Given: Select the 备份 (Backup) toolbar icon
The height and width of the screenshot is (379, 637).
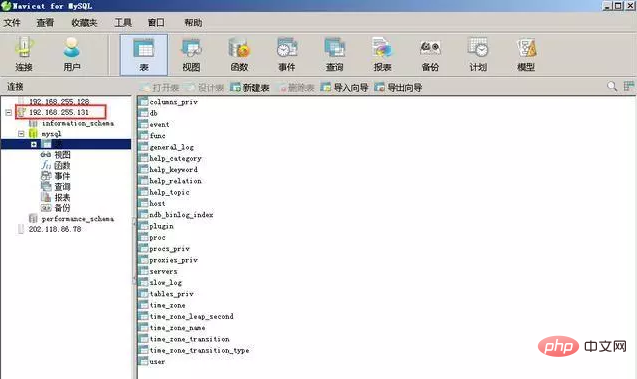Looking at the screenshot, I should [x=430, y=55].
